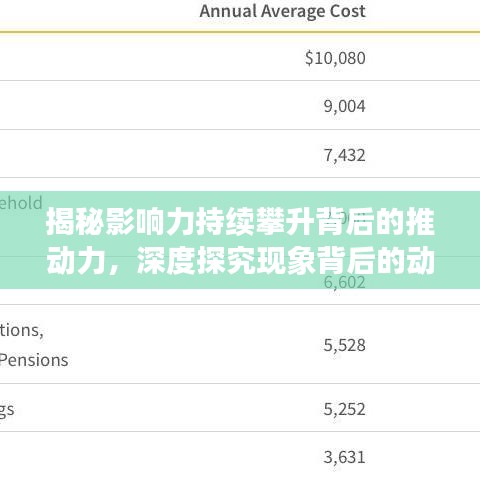Click the Pensions row label
480x480 pixels.
pyautogui.click(x=34, y=360)
